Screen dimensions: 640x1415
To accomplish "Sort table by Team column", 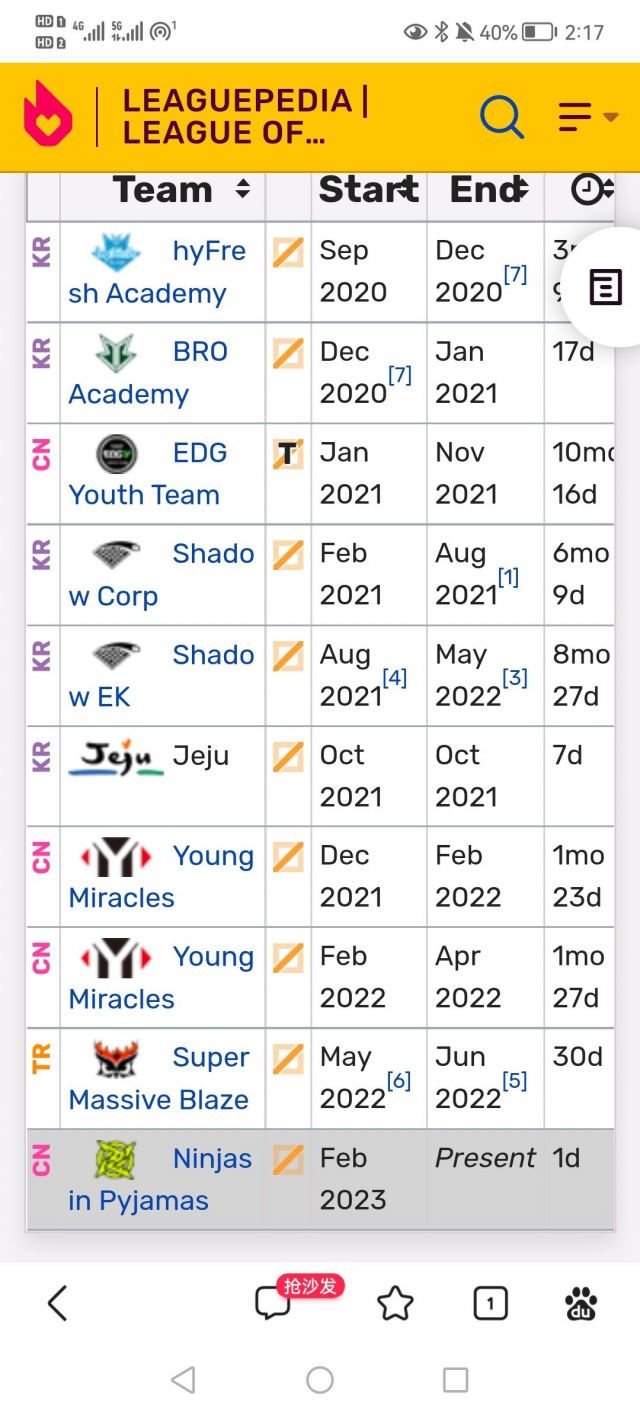I will [242, 189].
